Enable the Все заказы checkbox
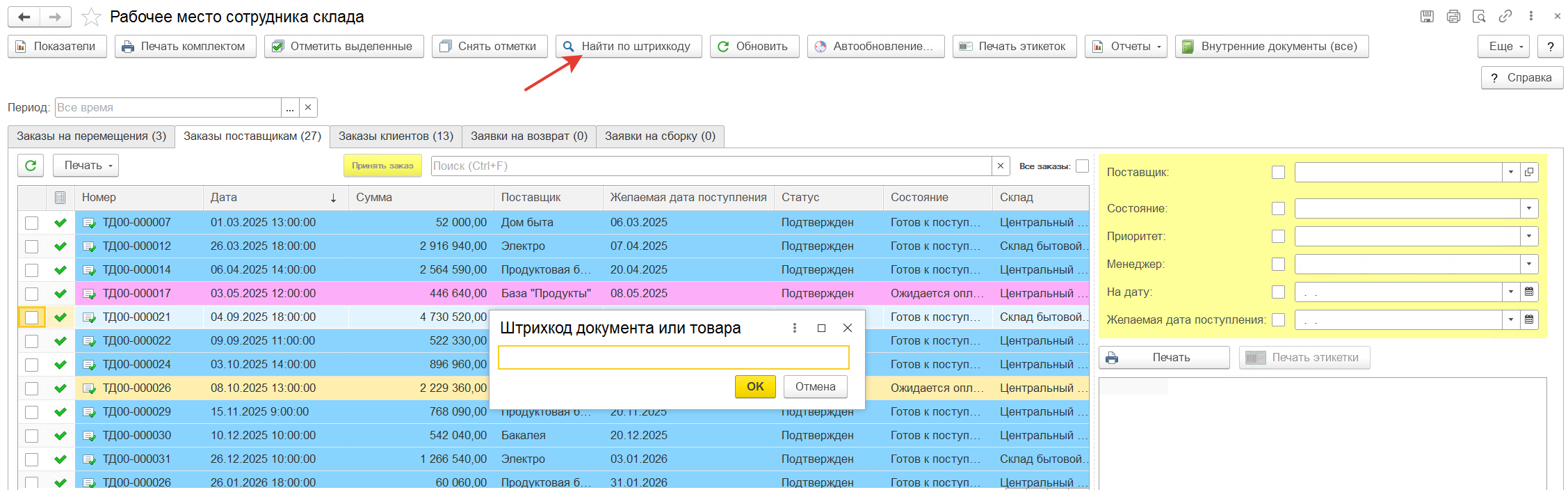 tap(1082, 166)
